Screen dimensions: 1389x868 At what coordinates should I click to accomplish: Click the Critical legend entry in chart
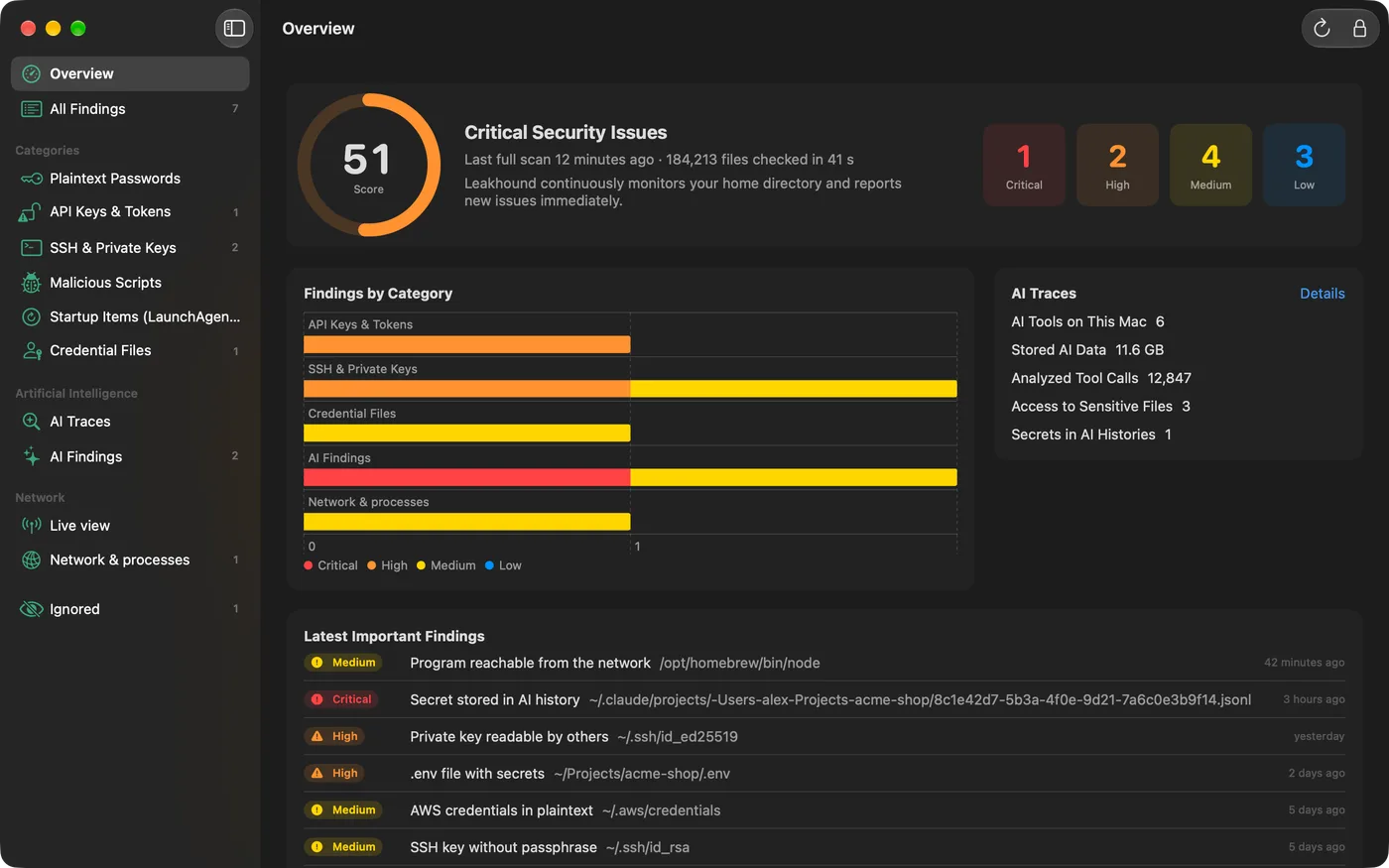[x=330, y=565]
